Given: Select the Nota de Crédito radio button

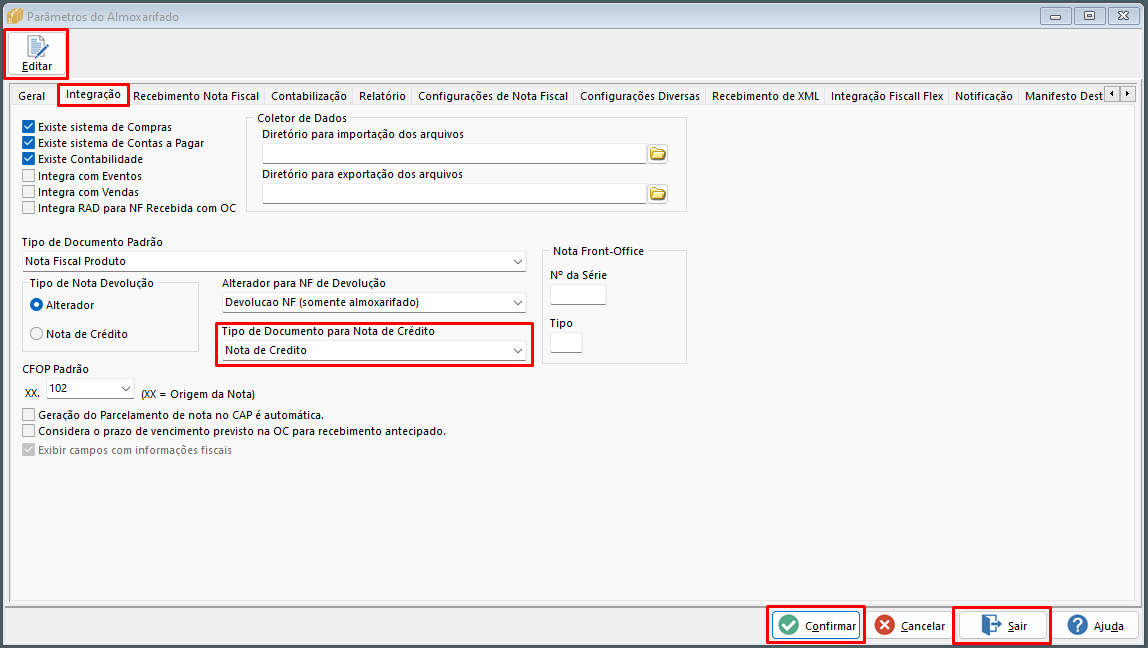Looking at the screenshot, I should coord(36,334).
